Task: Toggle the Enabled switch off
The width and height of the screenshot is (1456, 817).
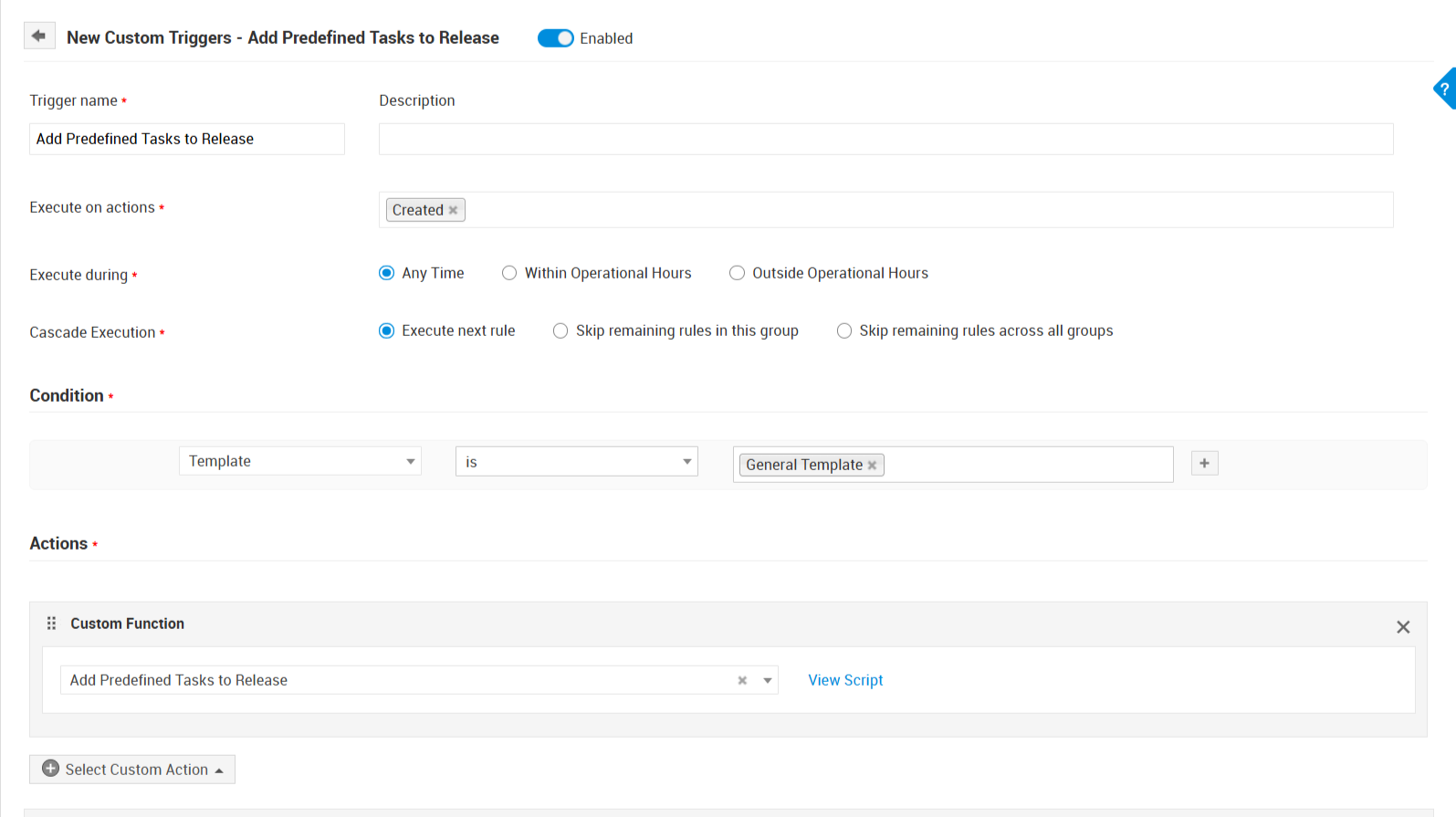Action: point(555,38)
